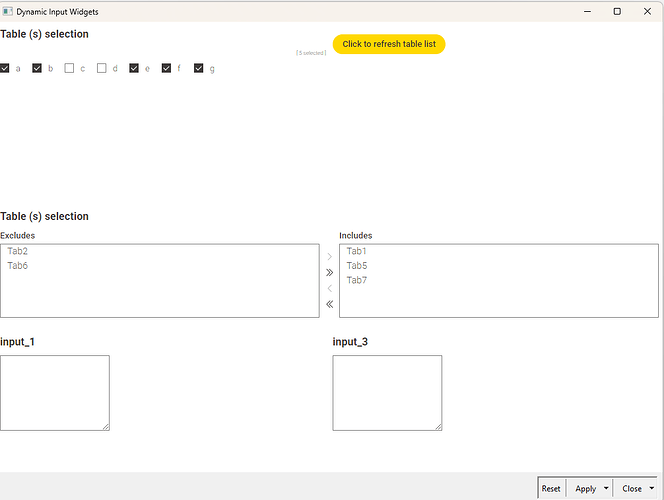
Task: Untick the checkbox labeled g
Action: click(198, 68)
